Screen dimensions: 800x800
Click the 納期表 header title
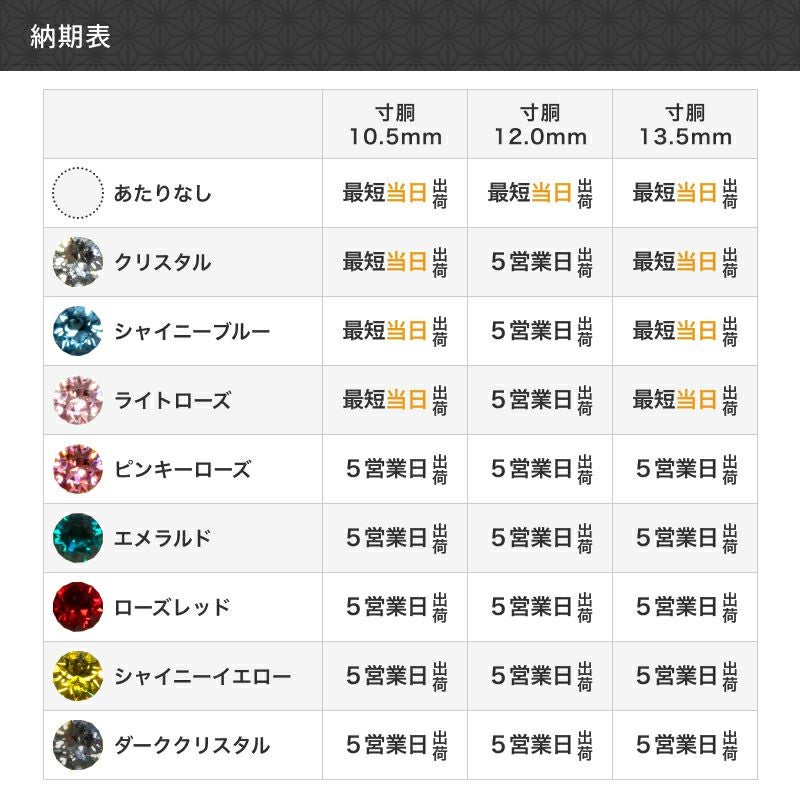click(x=71, y=35)
